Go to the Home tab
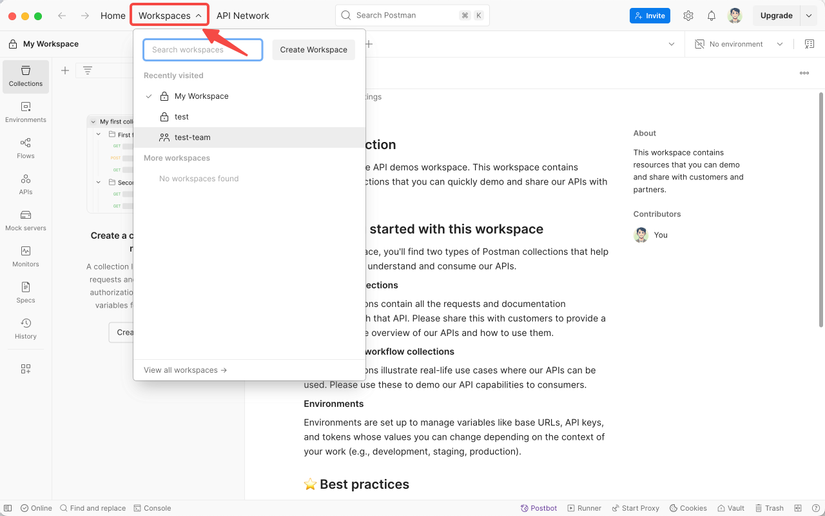The width and height of the screenshot is (825, 516). [x=113, y=16]
